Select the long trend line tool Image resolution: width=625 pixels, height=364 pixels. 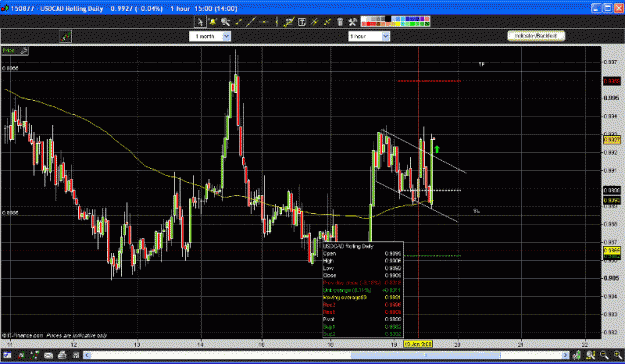tap(251, 22)
